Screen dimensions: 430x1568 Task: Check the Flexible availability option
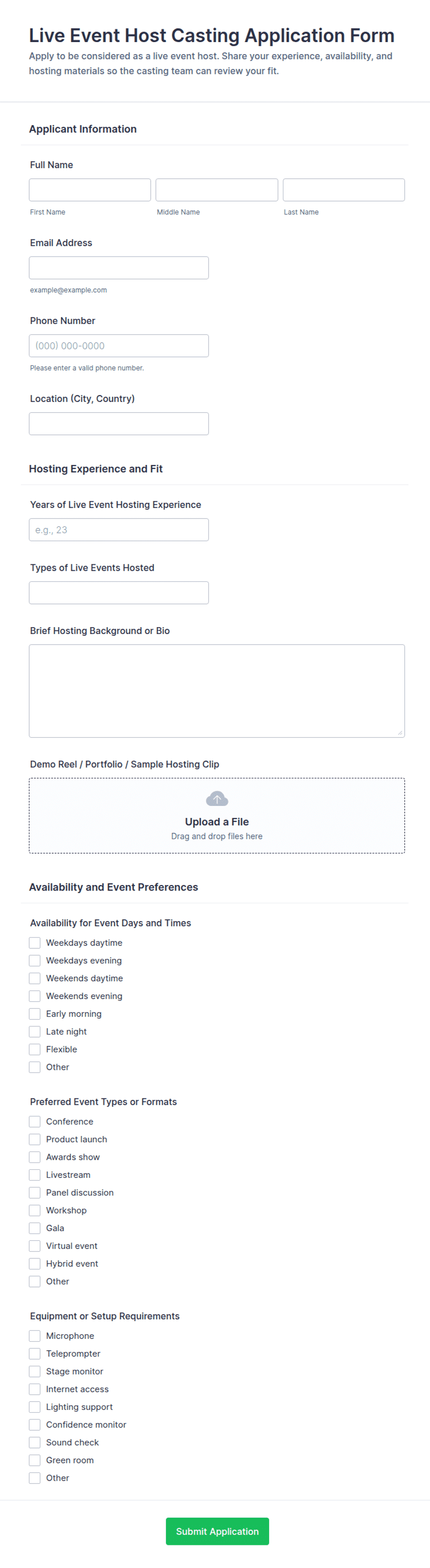tap(35, 1049)
